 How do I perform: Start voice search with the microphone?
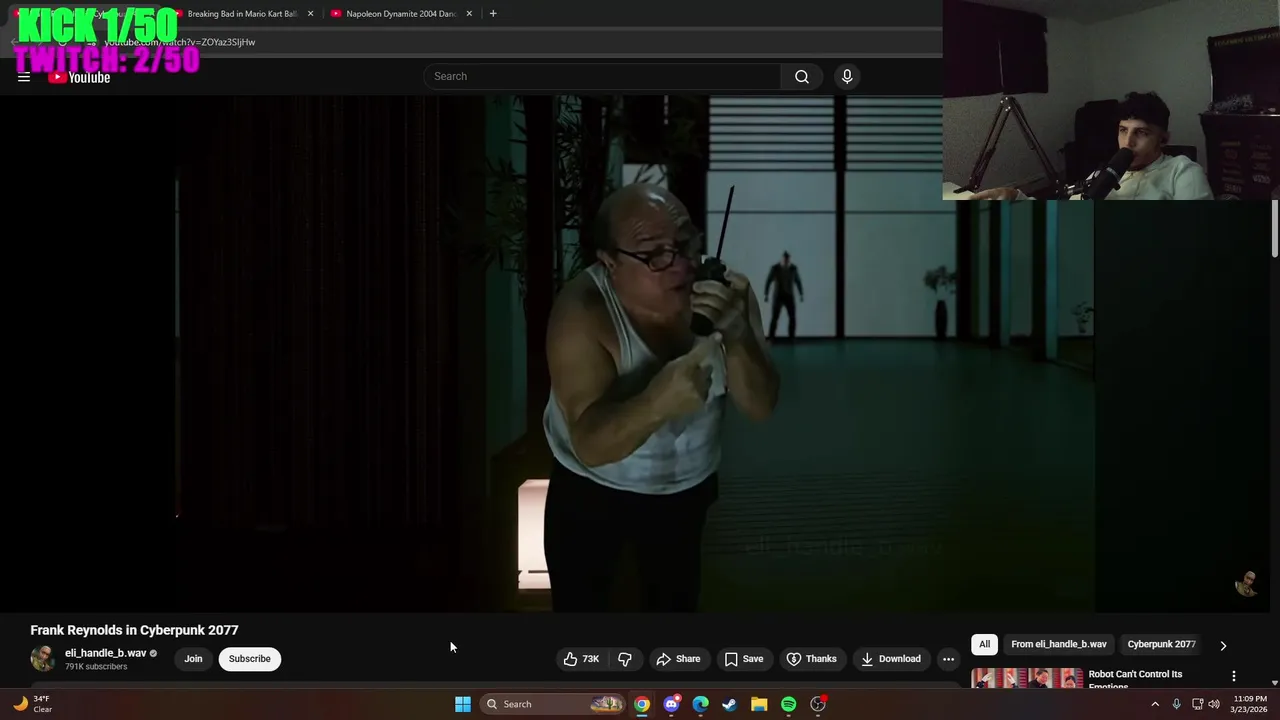(x=847, y=77)
